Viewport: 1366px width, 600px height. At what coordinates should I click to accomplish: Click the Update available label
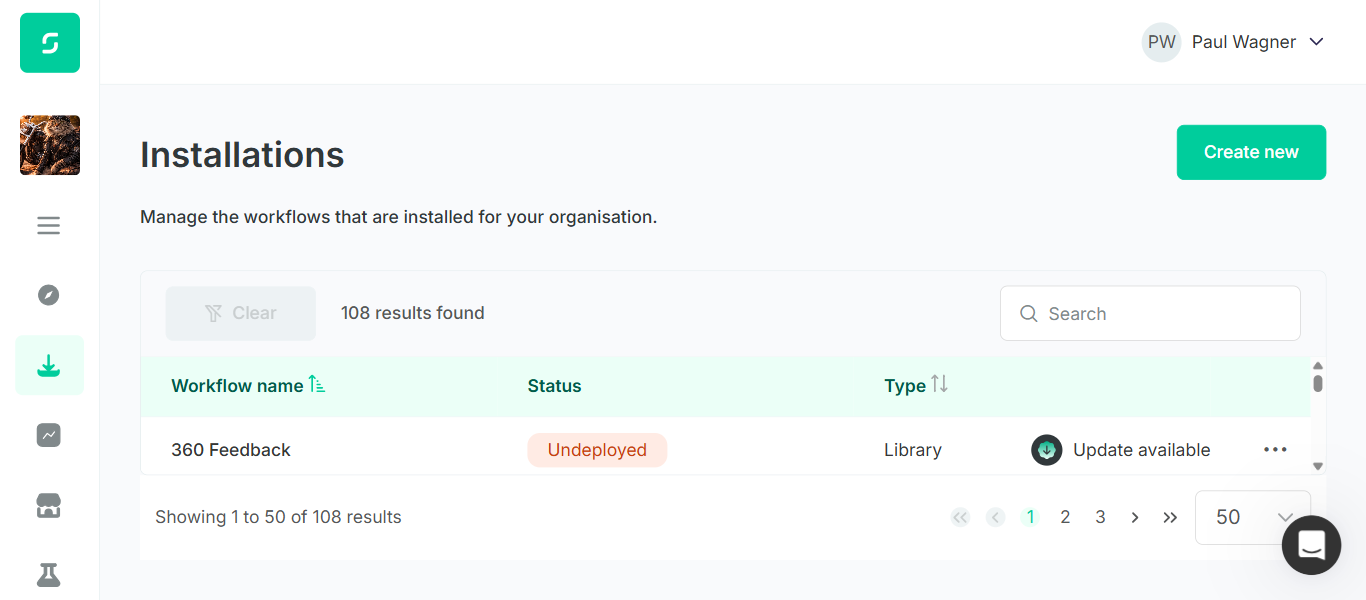(x=1141, y=450)
